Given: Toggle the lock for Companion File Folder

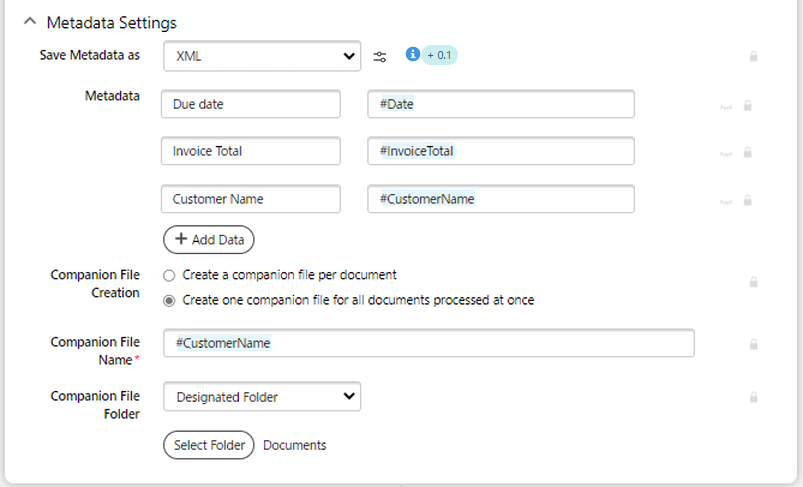Looking at the screenshot, I should point(753,397).
